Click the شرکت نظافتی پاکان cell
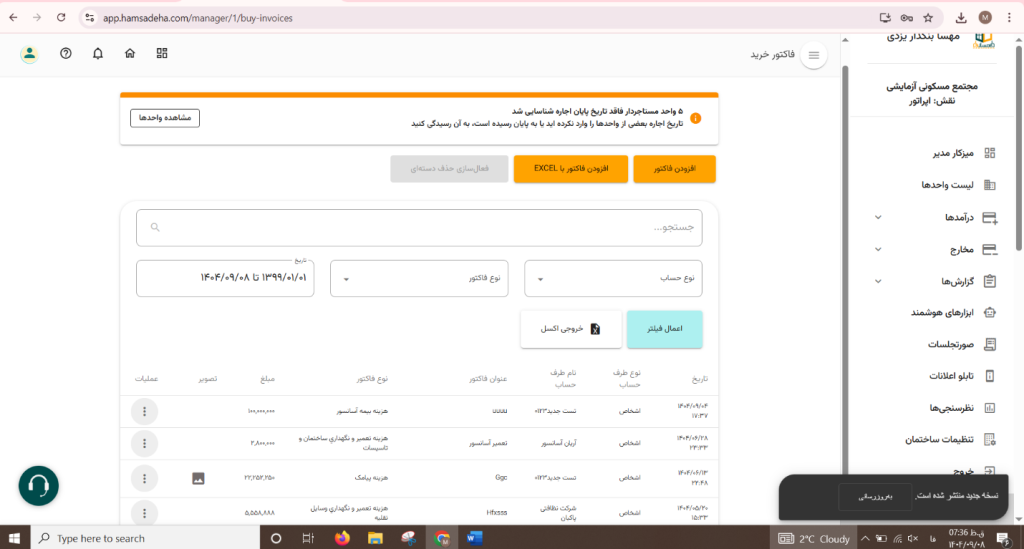 558,512
